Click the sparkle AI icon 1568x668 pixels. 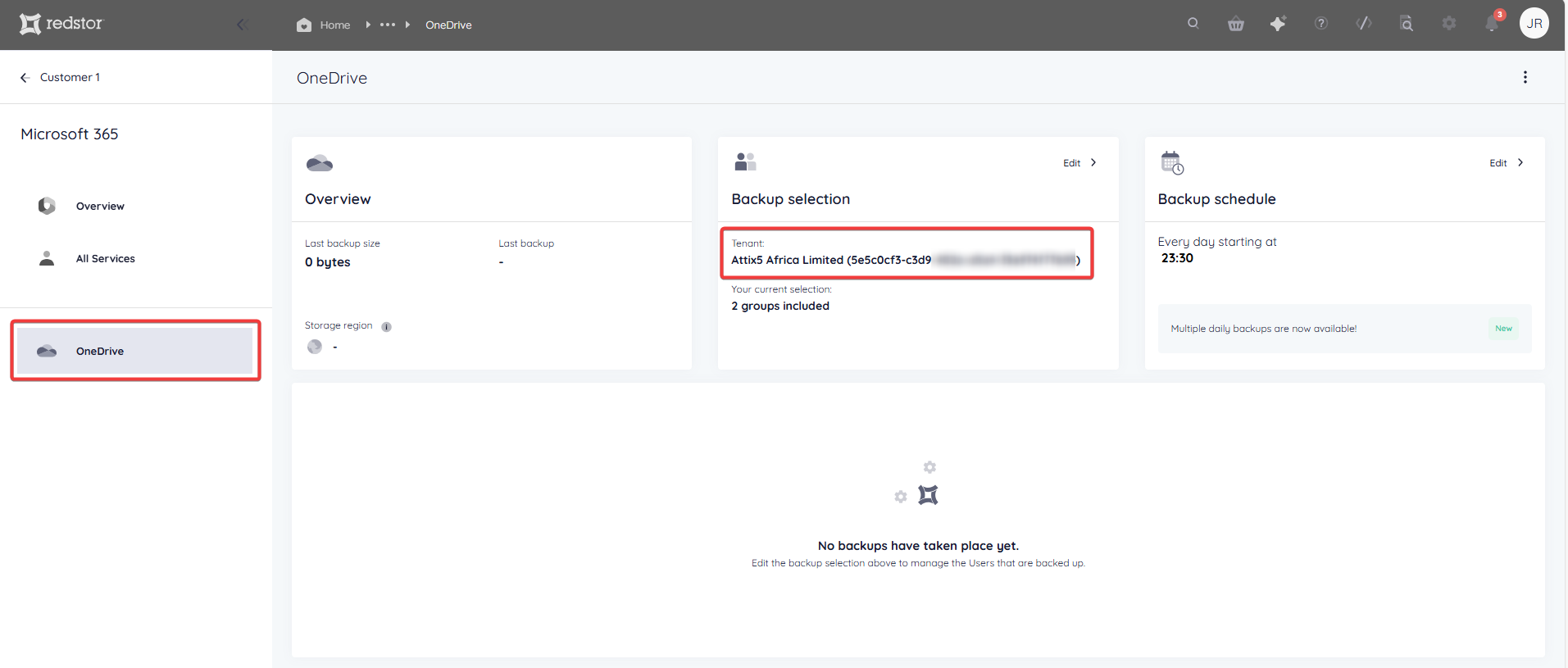coord(1278,24)
